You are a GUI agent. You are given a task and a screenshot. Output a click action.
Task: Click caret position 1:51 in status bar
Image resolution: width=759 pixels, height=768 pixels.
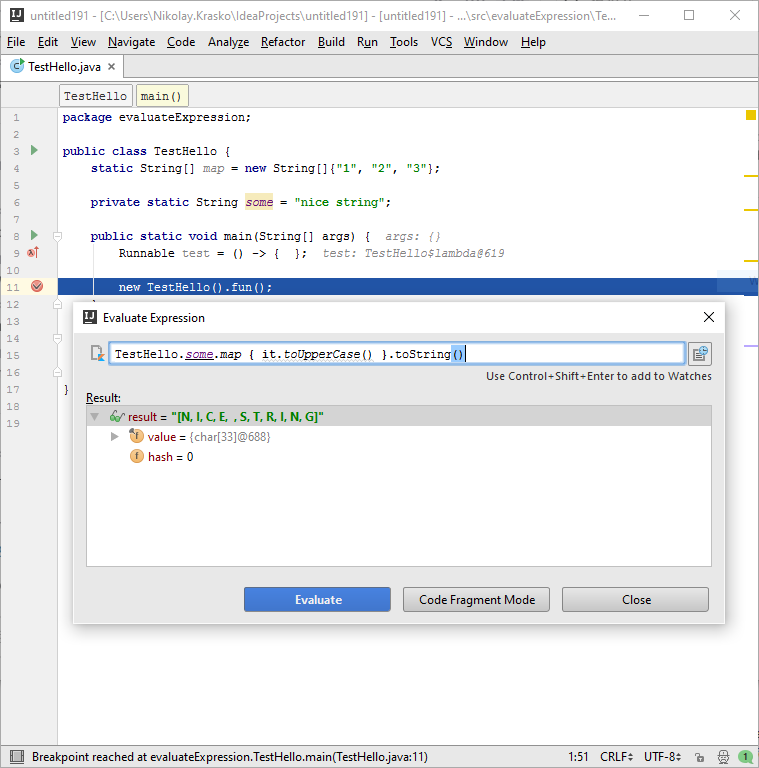pos(578,757)
